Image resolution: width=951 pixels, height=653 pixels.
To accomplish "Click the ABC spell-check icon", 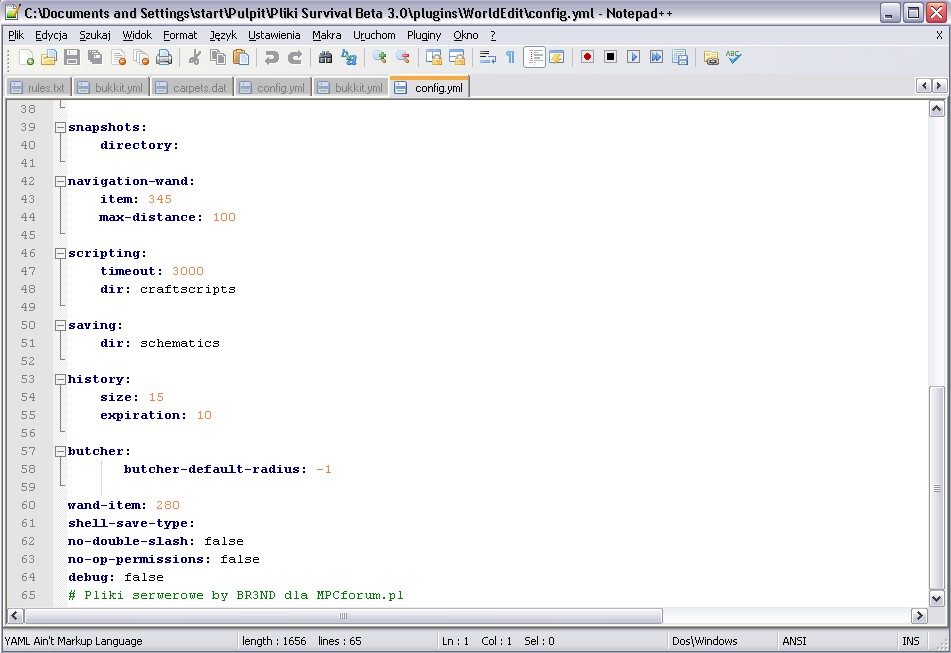I will pyautogui.click(x=733, y=58).
